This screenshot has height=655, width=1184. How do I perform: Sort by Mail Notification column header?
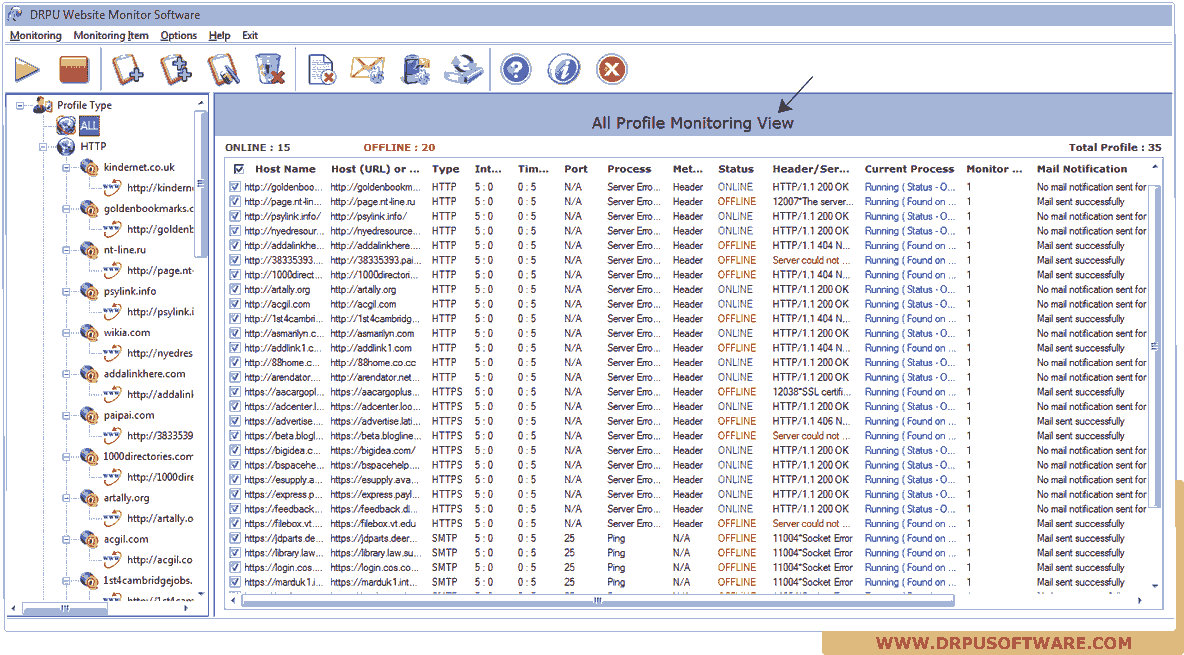[1081, 169]
